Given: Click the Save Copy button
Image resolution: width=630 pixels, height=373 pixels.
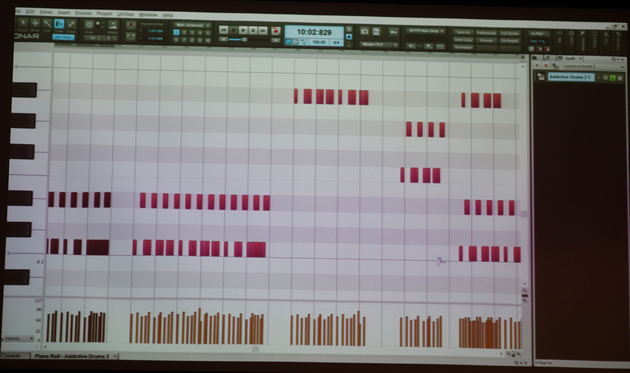Looking at the screenshot, I should [x=463, y=39].
